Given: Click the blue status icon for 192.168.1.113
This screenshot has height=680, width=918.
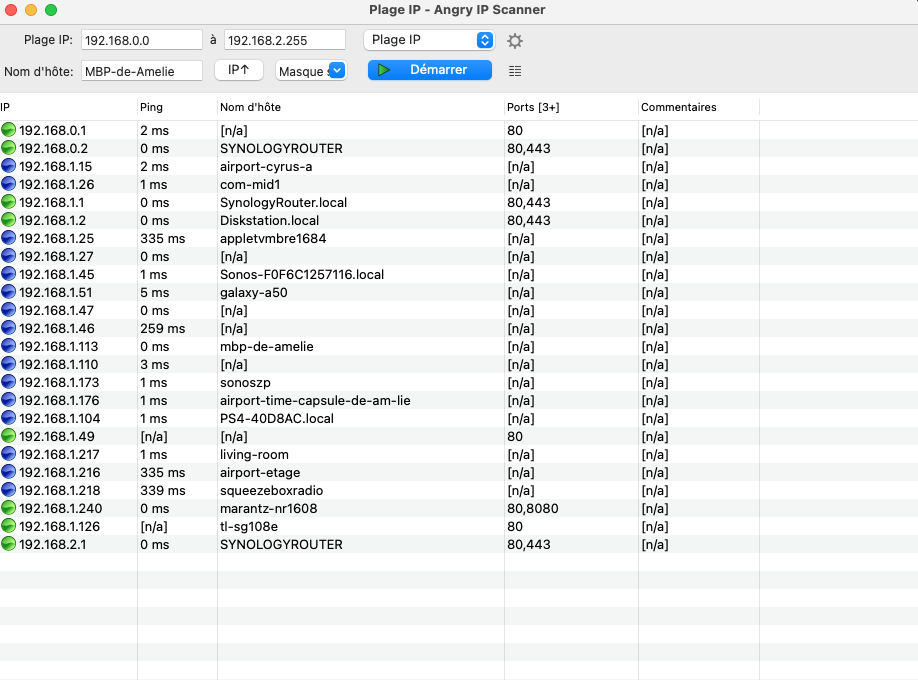Looking at the screenshot, I should point(8,346).
